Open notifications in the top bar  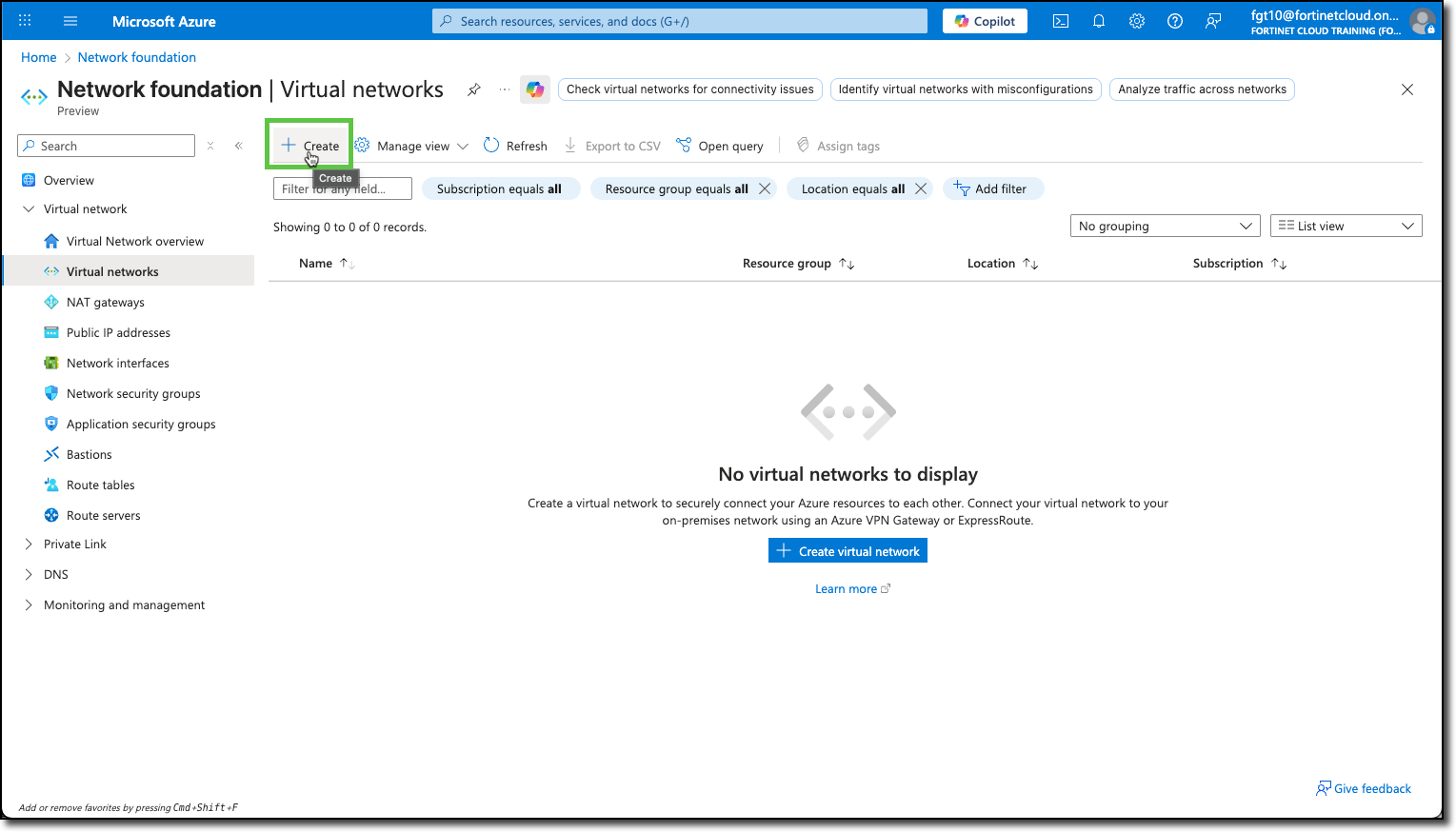[x=1098, y=20]
